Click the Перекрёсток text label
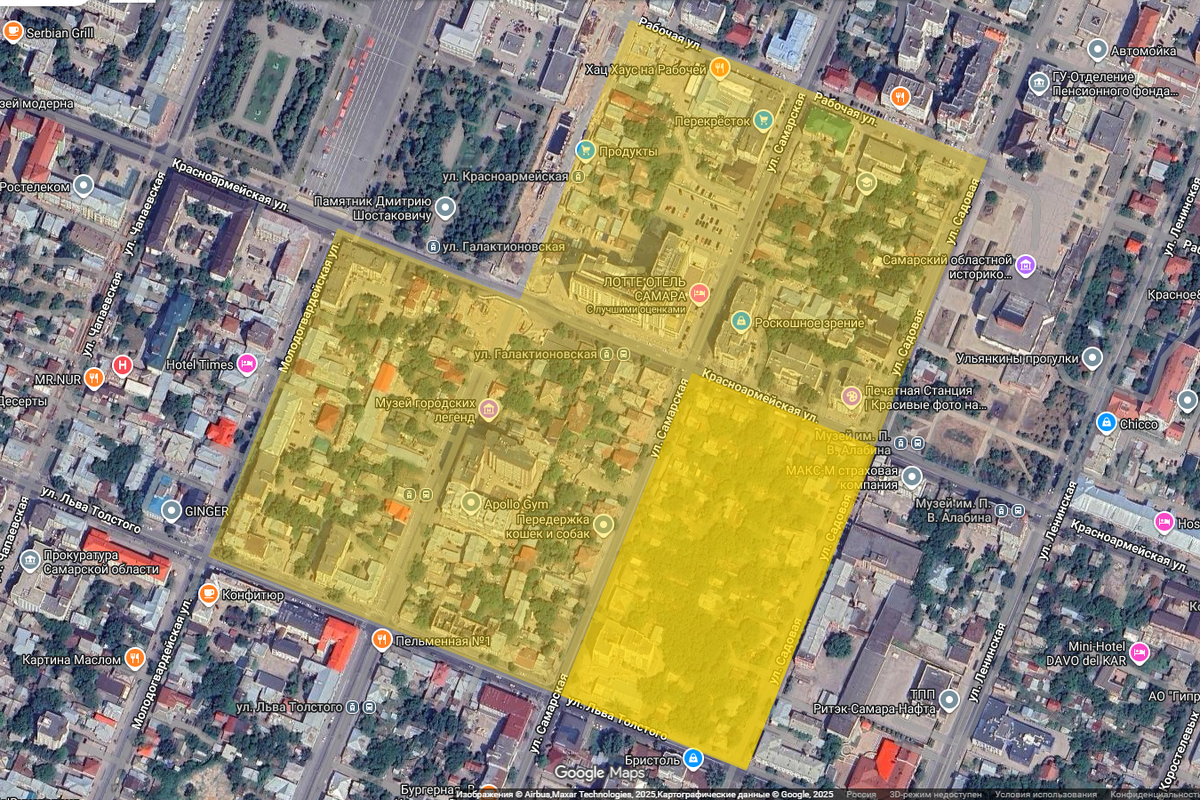The width and height of the screenshot is (1200, 800). point(713,120)
